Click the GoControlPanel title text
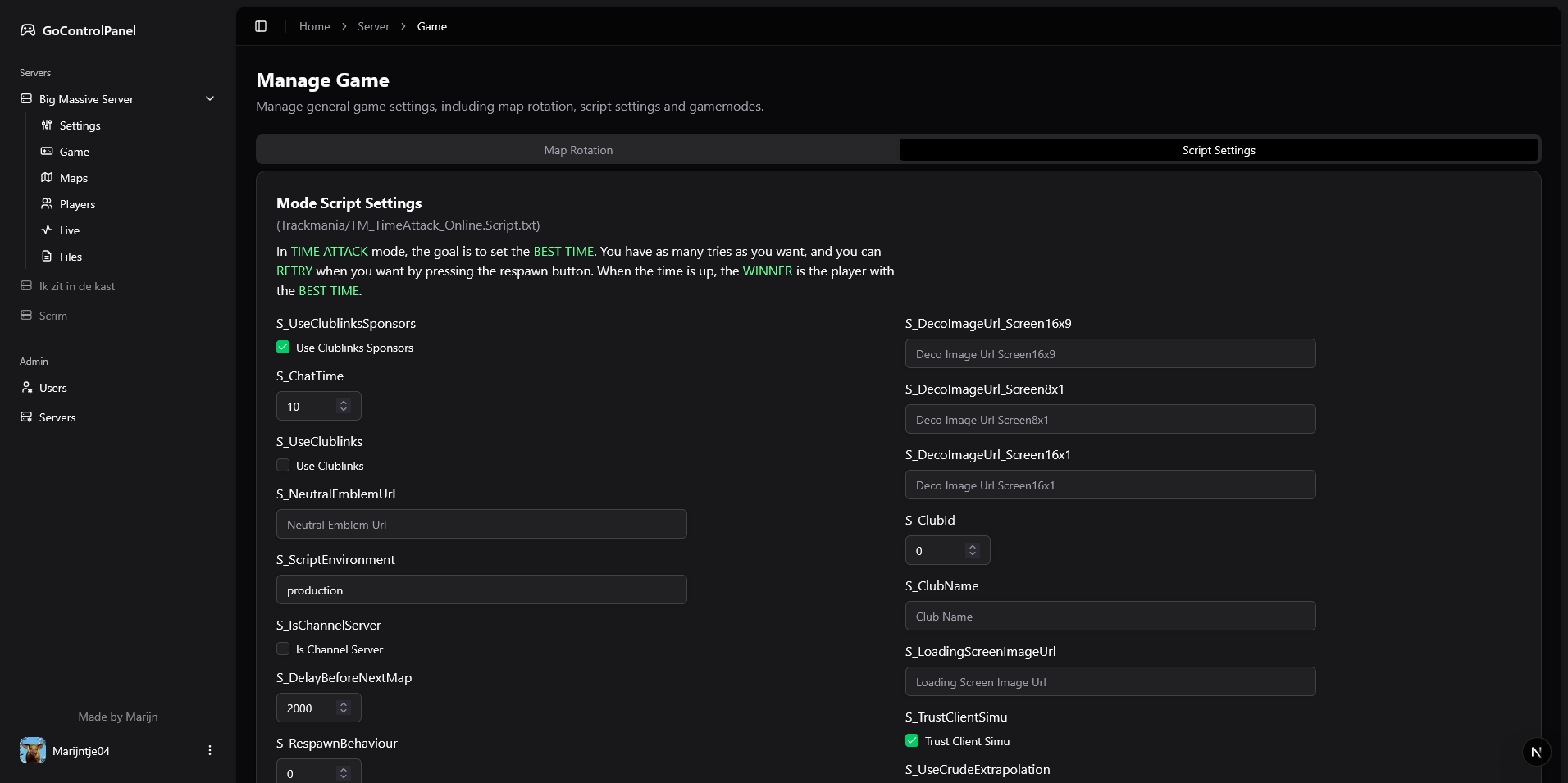1568x783 pixels. pyautogui.click(x=89, y=30)
